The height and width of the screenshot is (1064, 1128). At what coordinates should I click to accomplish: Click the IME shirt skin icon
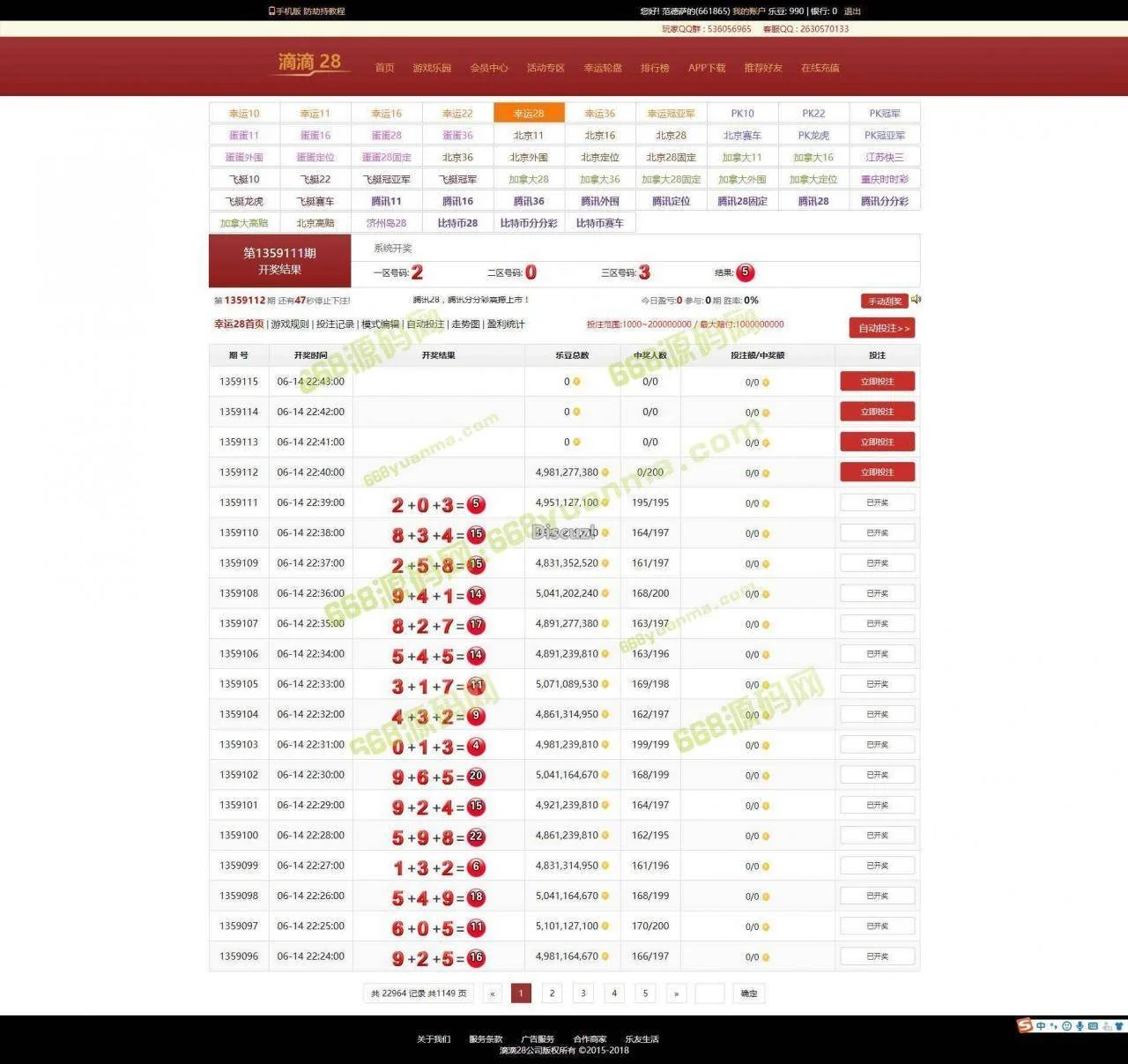tap(1120, 1026)
